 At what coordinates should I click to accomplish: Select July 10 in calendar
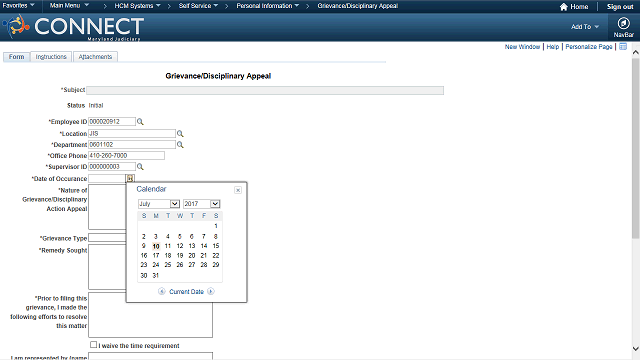[x=156, y=246]
